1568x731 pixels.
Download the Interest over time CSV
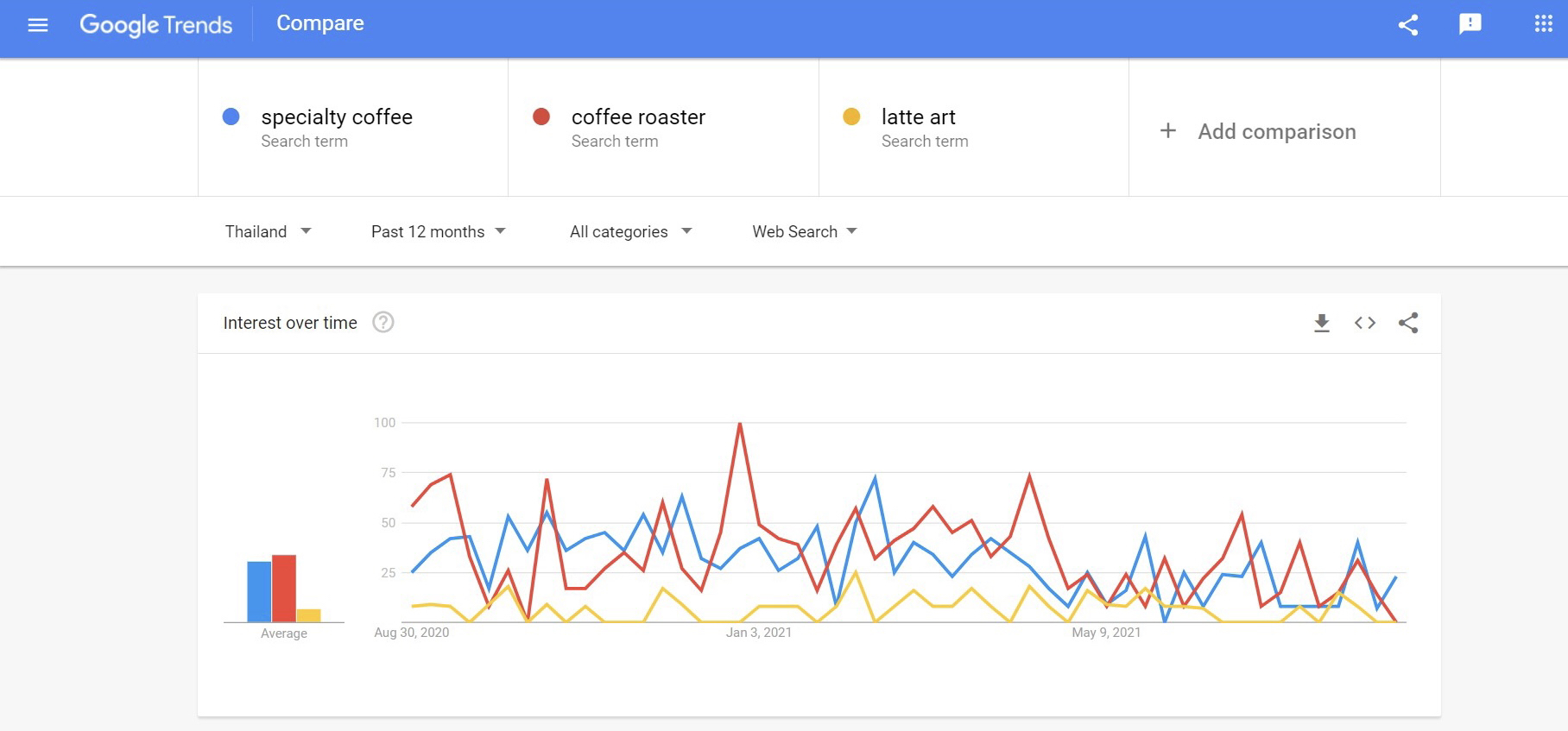1321,323
